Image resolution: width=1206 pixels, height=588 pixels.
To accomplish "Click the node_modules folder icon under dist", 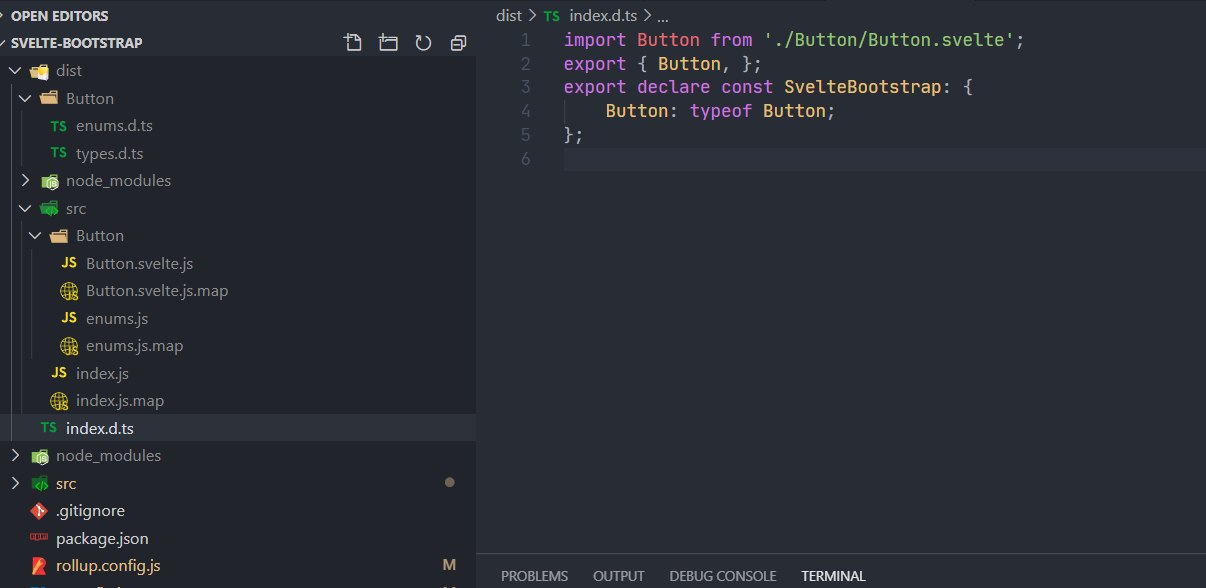I will coord(50,181).
